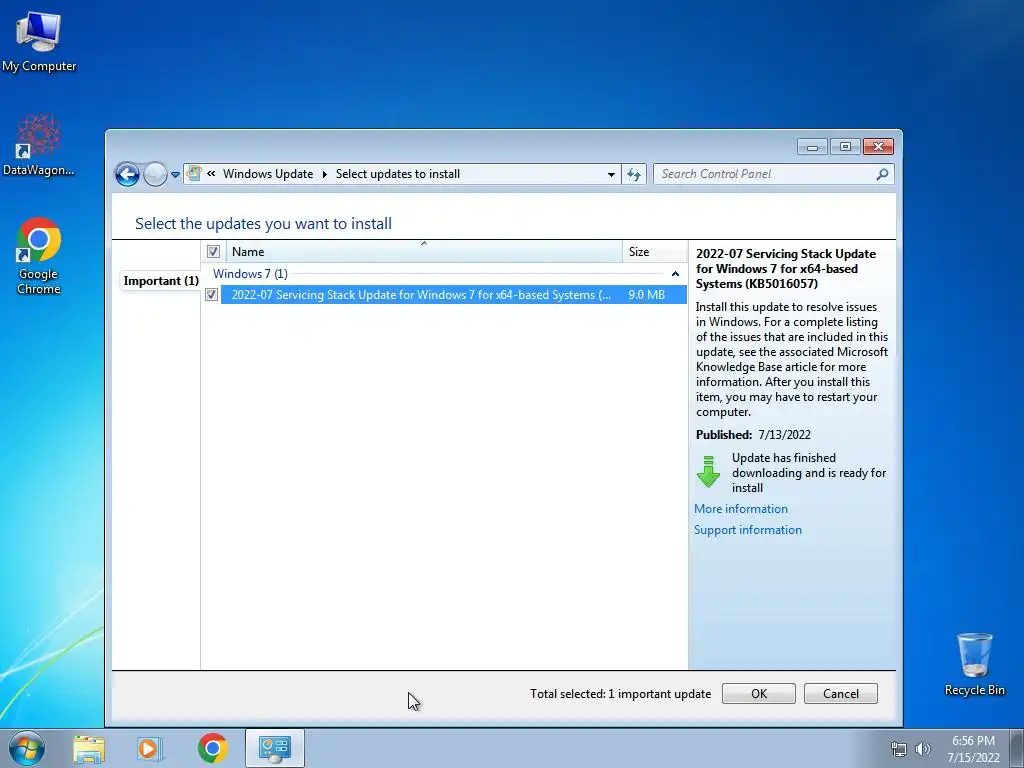Click the Control Panel address bar icon
1024x768 pixels.
tap(194, 174)
